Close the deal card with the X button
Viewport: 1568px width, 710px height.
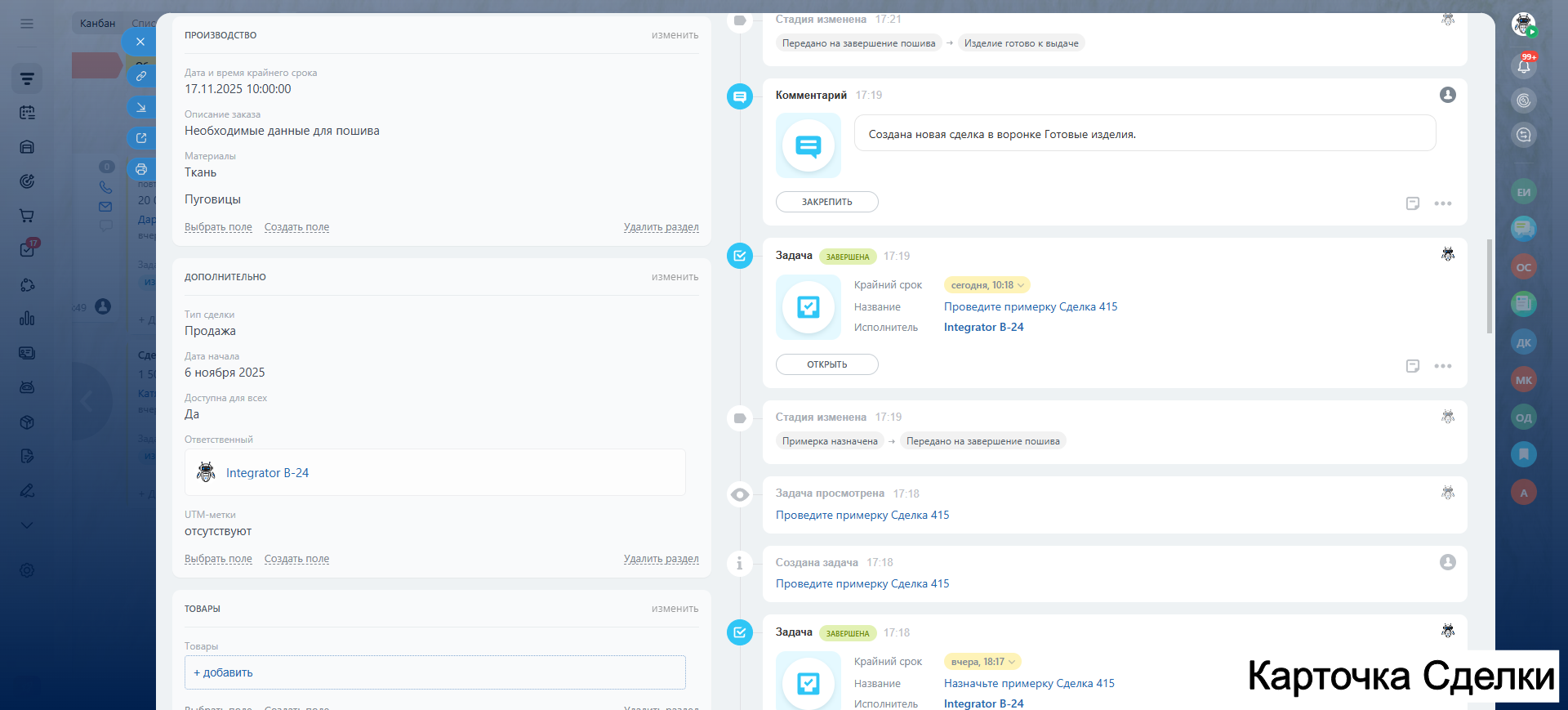click(x=140, y=42)
